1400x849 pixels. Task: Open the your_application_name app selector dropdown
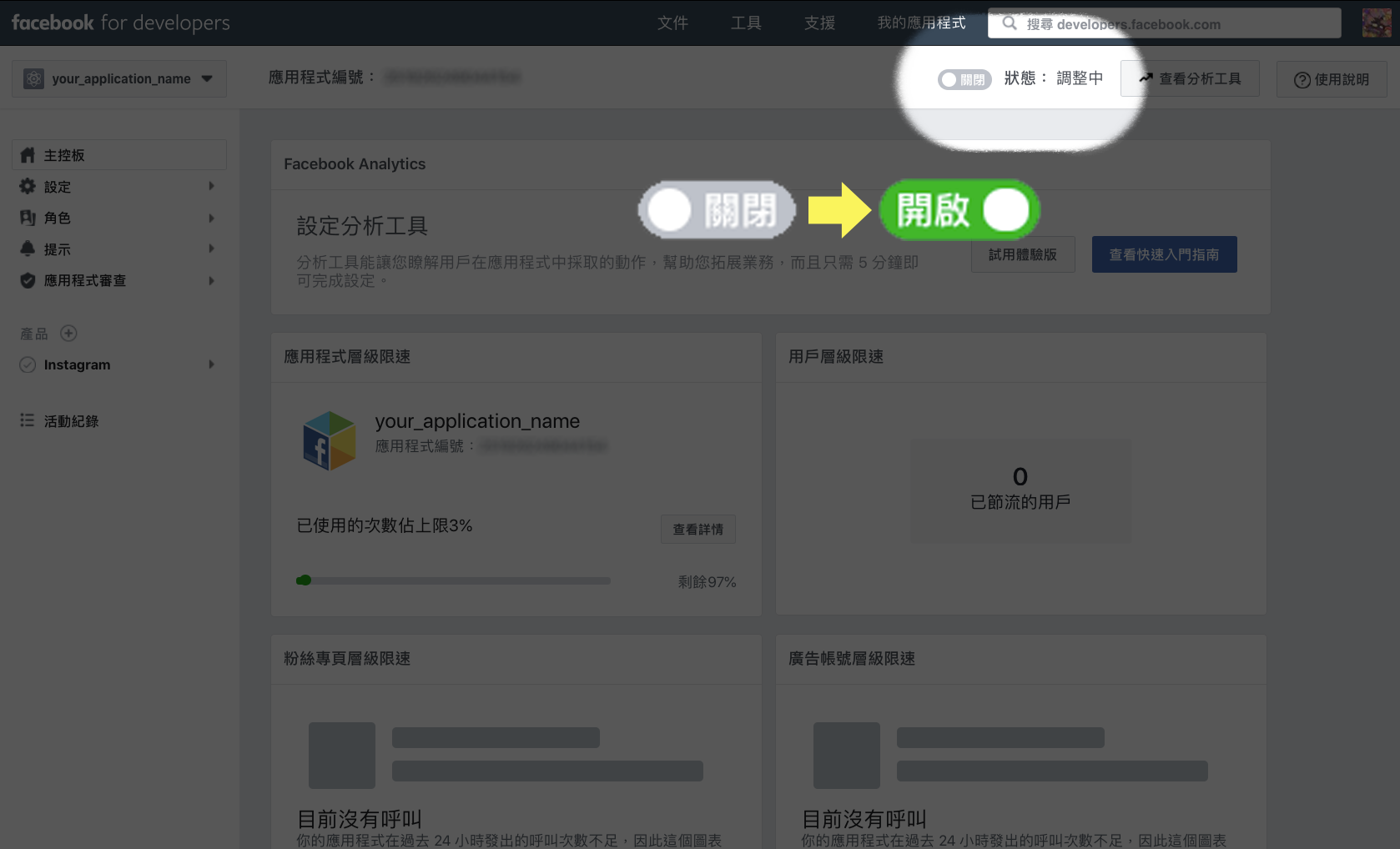(x=119, y=78)
